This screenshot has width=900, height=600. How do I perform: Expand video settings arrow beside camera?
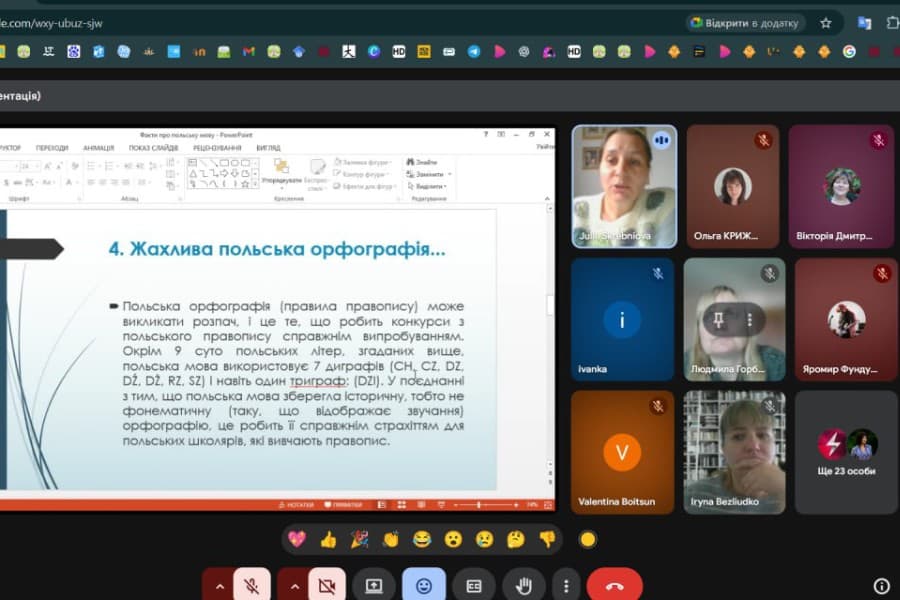click(294, 586)
